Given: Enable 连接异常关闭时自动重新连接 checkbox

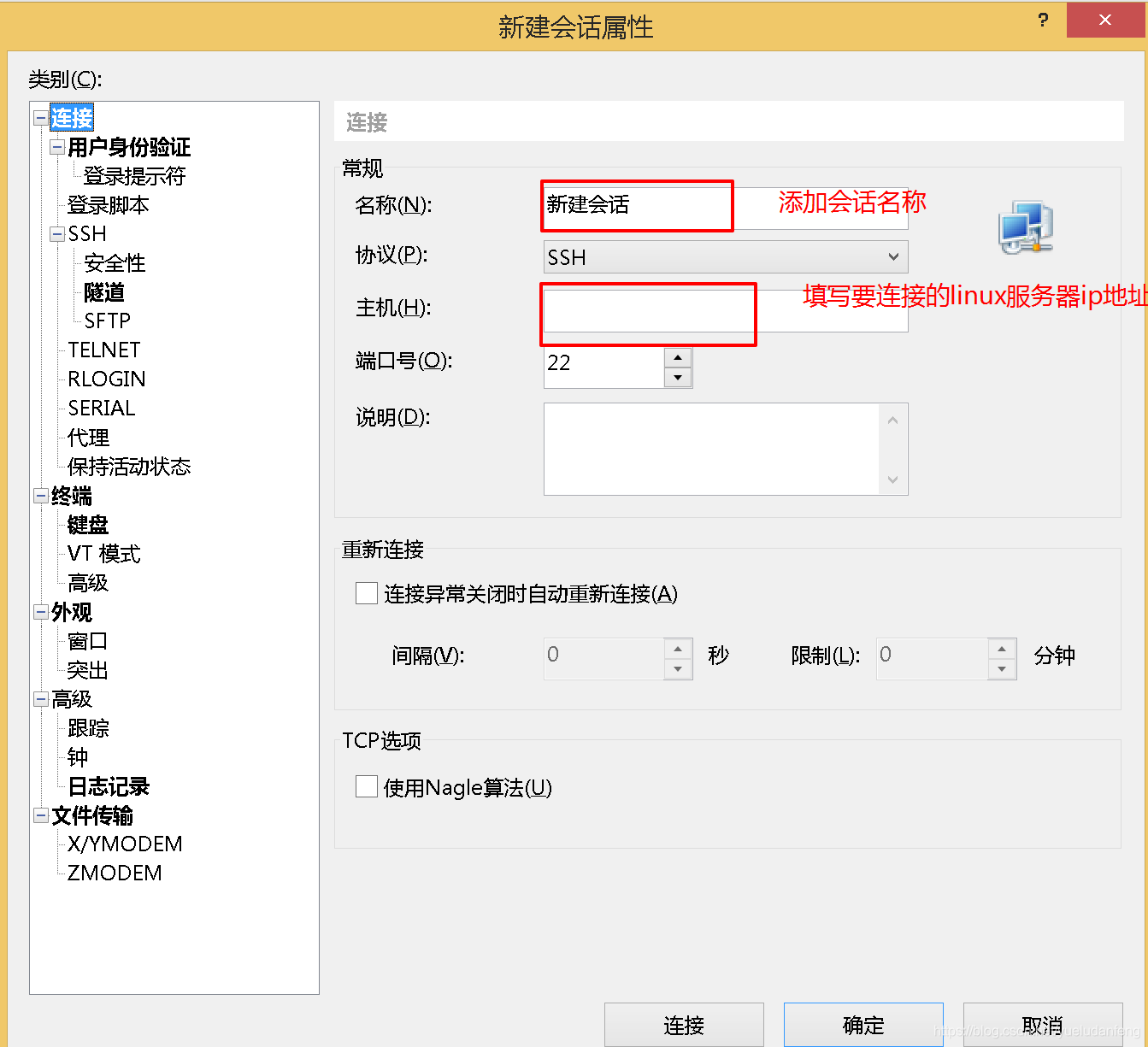Looking at the screenshot, I should [367, 593].
